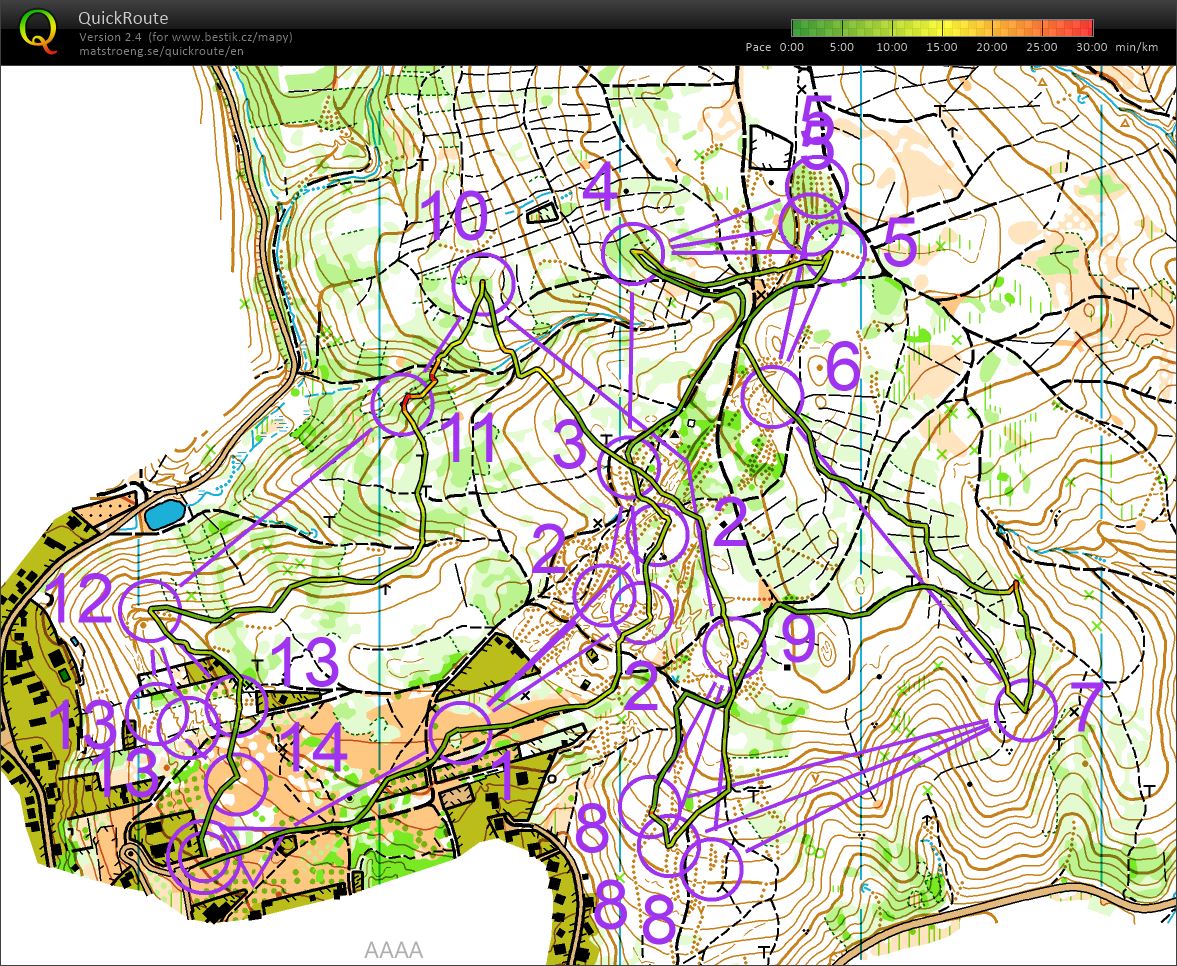Pick control circle 6 on the map

(x=773, y=393)
